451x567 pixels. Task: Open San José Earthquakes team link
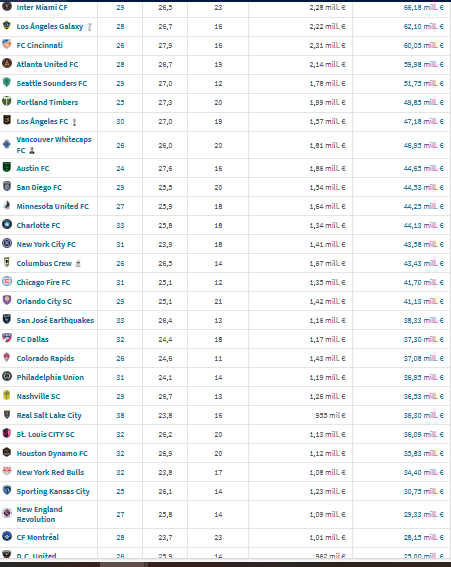point(55,320)
